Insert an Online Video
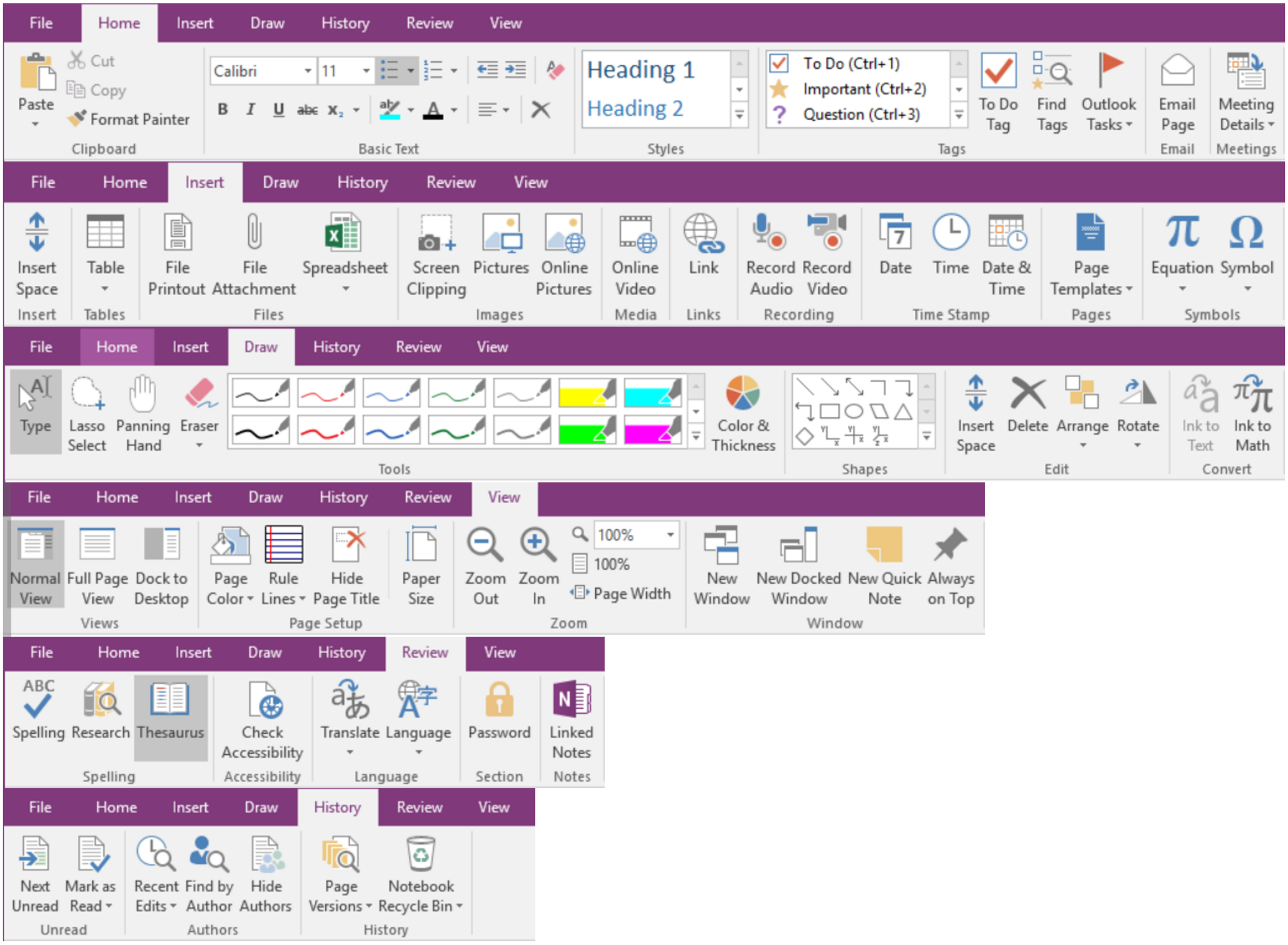The width and height of the screenshot is (1288, 945). tap(635, 255)
